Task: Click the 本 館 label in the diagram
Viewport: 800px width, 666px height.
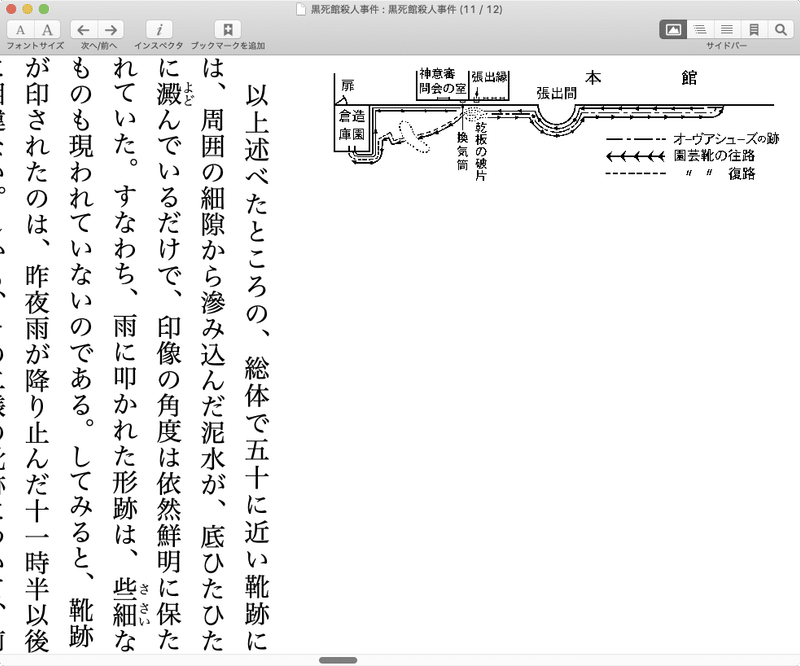Action: (x=641, y=78)
